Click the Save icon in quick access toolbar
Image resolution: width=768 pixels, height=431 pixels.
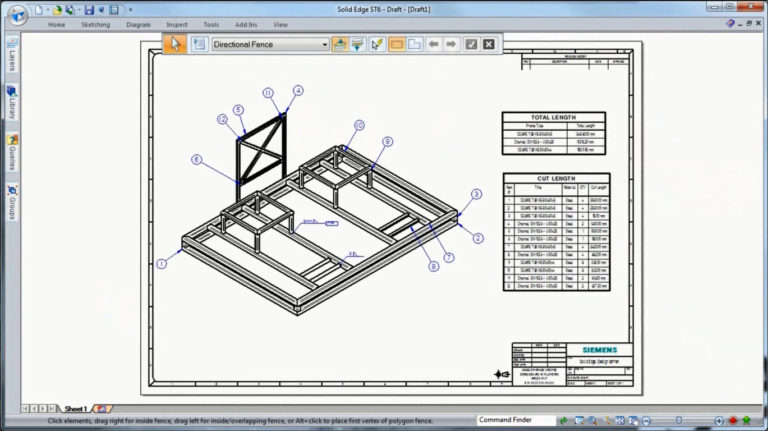[x=88, y=9]
